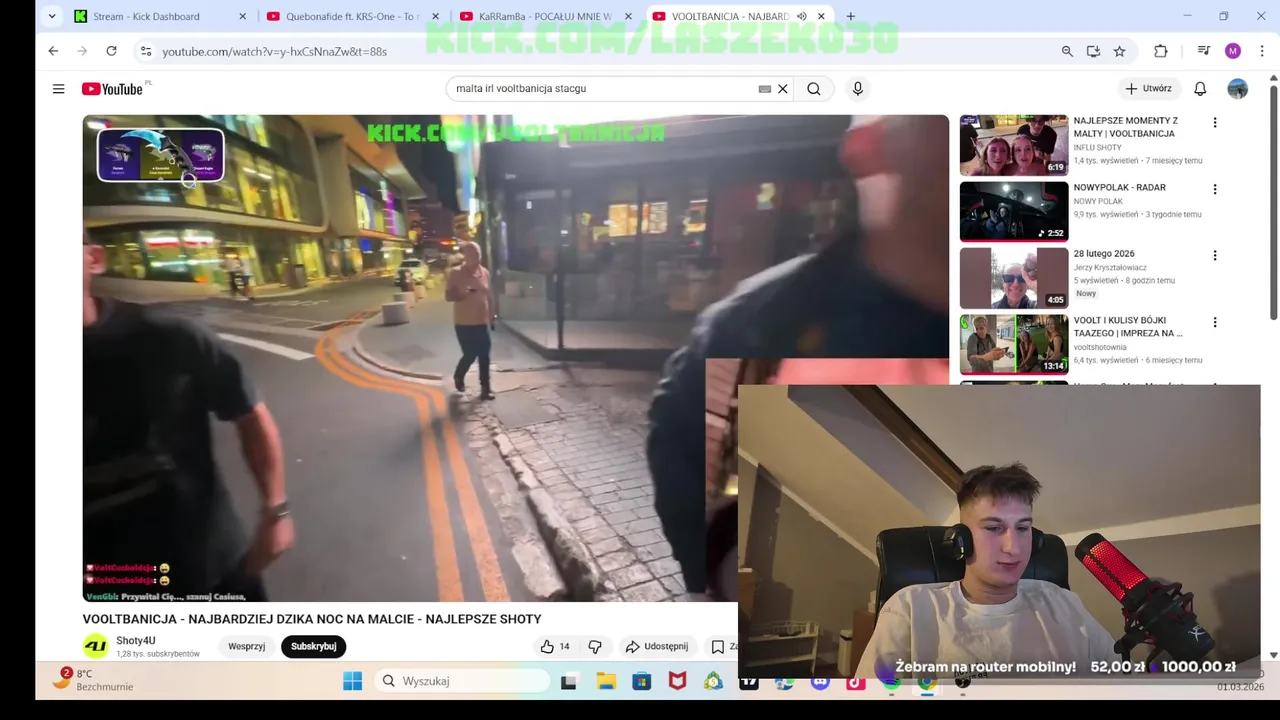Image resolution: width=1280 pixels, height=720 pixels.
Task: Open McAfee from the taskbar
Action: click(x=677, y=681)
